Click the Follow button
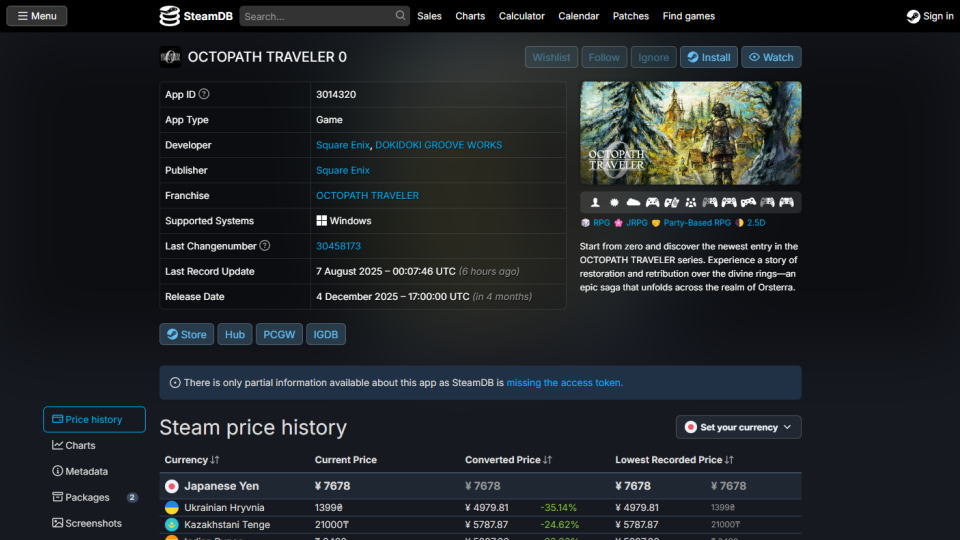The image size is (960, 540). 604,57
